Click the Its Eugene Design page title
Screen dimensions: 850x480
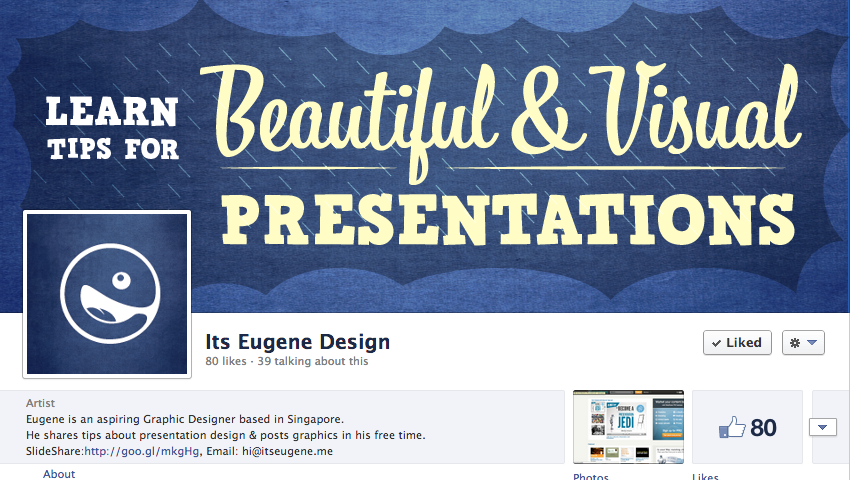point(297,342)
